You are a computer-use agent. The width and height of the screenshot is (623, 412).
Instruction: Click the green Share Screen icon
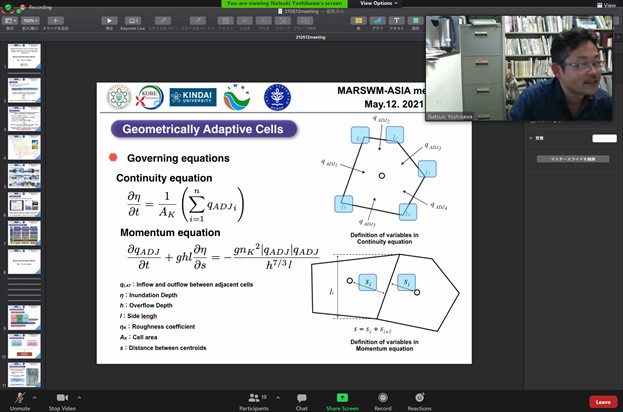342,398
